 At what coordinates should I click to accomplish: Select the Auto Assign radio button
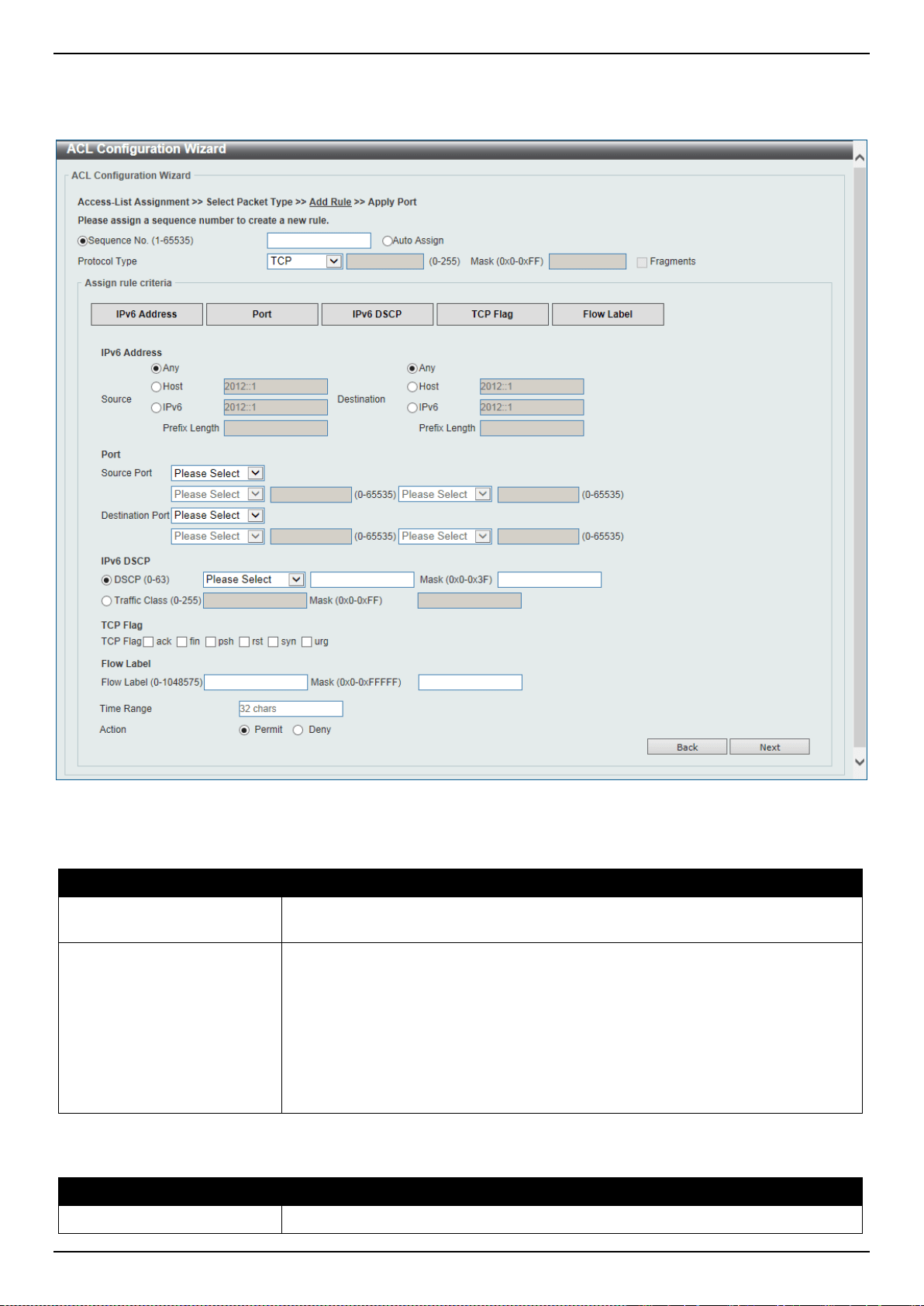coord(387,241)
